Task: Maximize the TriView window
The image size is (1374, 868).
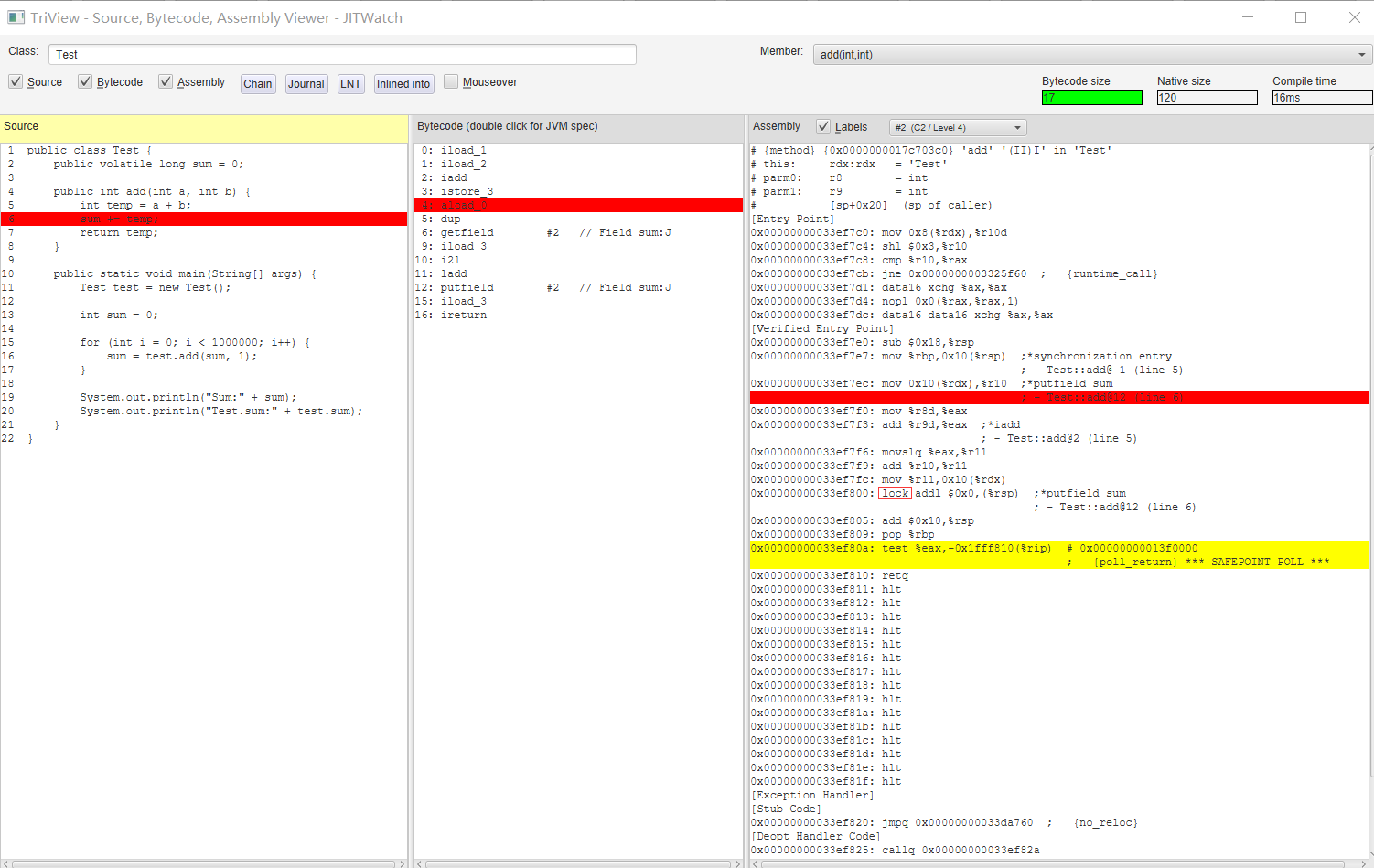Action: (x=1301, y=17)
